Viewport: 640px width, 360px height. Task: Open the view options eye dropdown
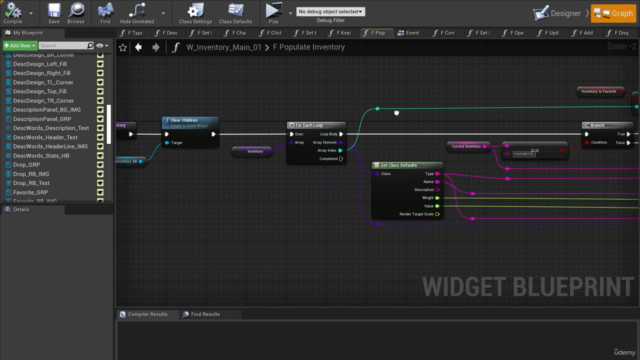[x=102, y=45]
